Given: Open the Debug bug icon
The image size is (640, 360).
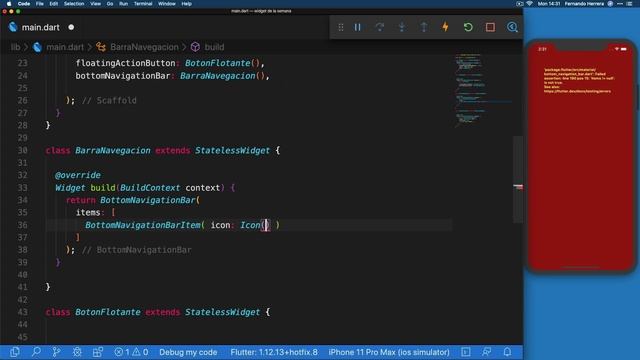Looking at the screenshot, I should (x=77, y=352).
